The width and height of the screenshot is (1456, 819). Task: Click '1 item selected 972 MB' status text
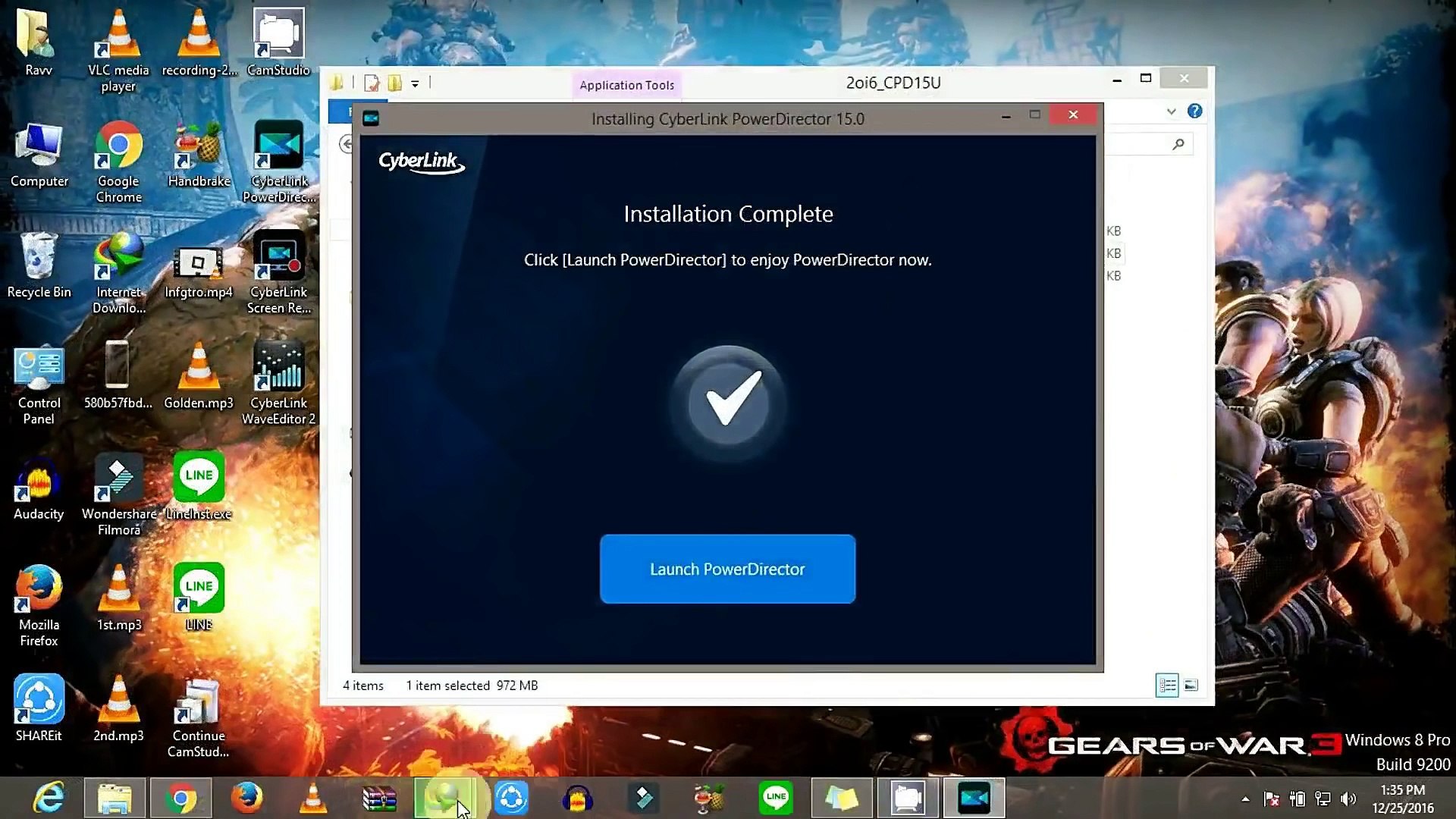(472, 686)
